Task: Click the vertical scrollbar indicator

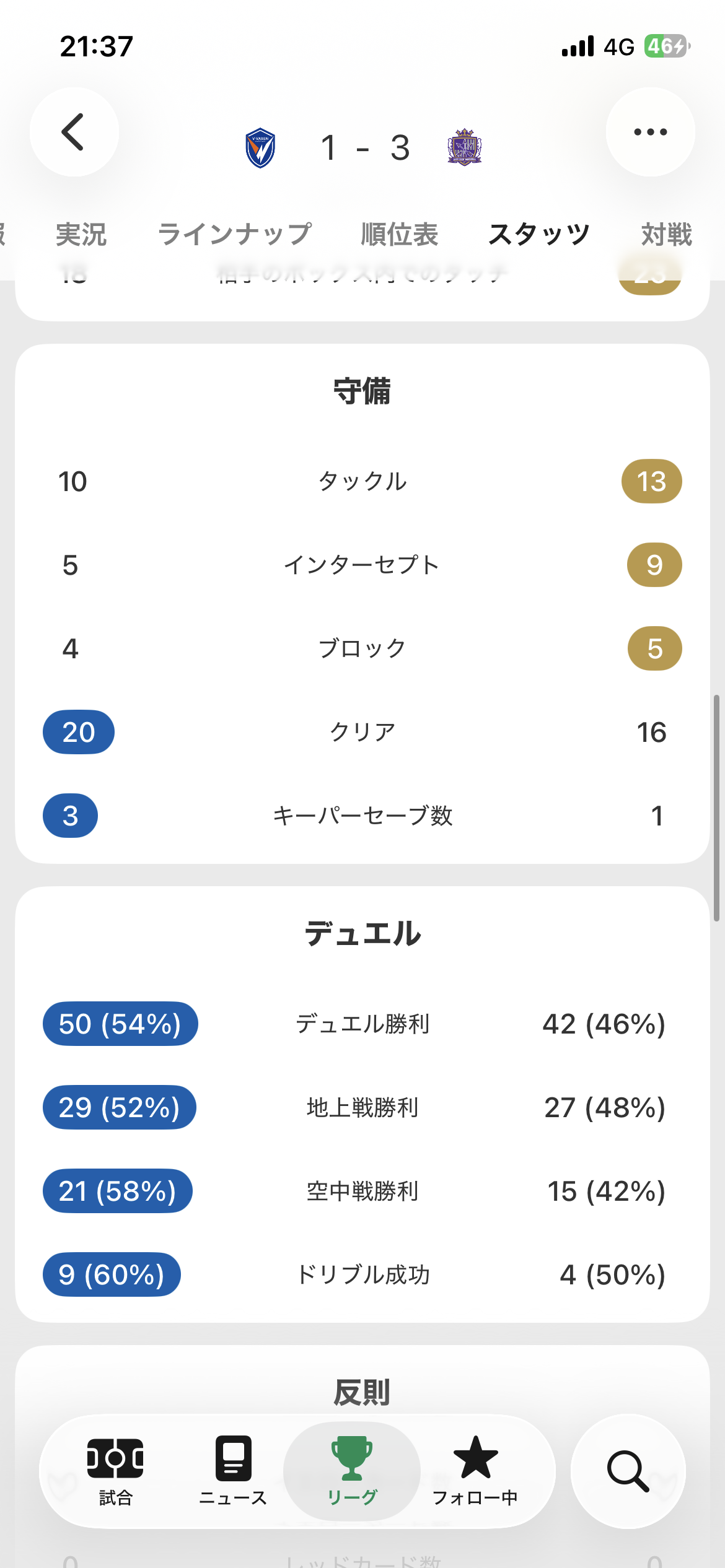Action: click(x=716, y=808)
